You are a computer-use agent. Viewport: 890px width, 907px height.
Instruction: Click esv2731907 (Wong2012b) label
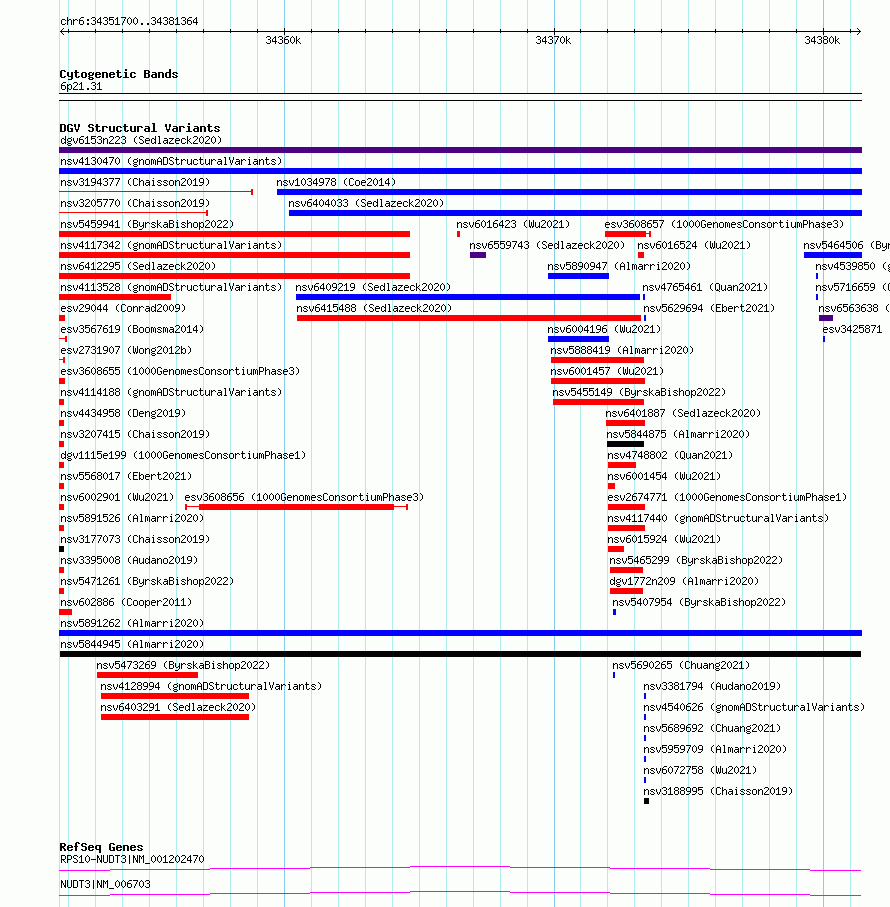(126, 351)
